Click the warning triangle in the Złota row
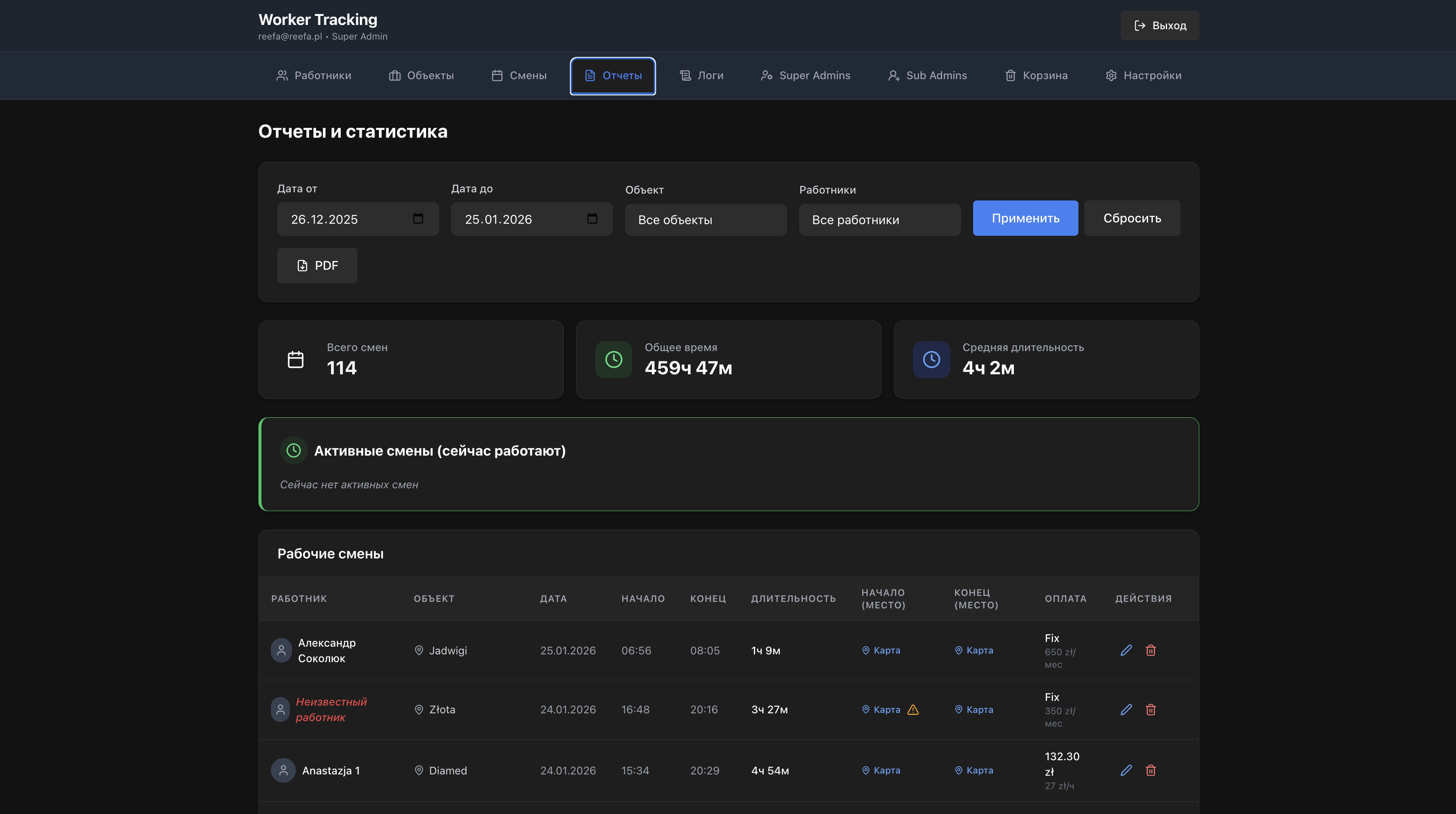Viewport: 1456px width, 814px height. [x=913, y=709]
